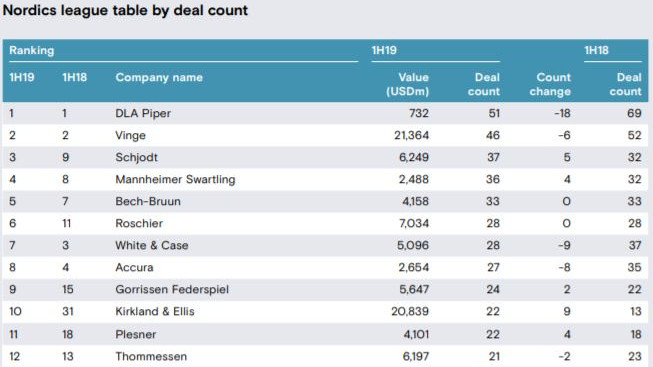Click the Vinge company row
Viewport: 653px width, 367px height.
(325, 135)
